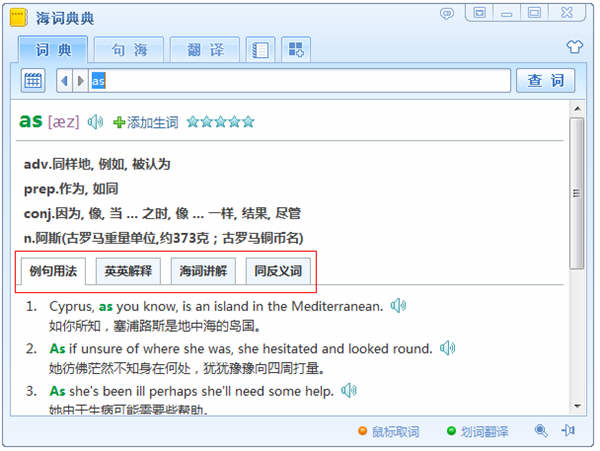The image size is (600, 451).
Task: Click translation 如你所知，塞浦路斯是地中海的岛国
Action: coord(155,326)
